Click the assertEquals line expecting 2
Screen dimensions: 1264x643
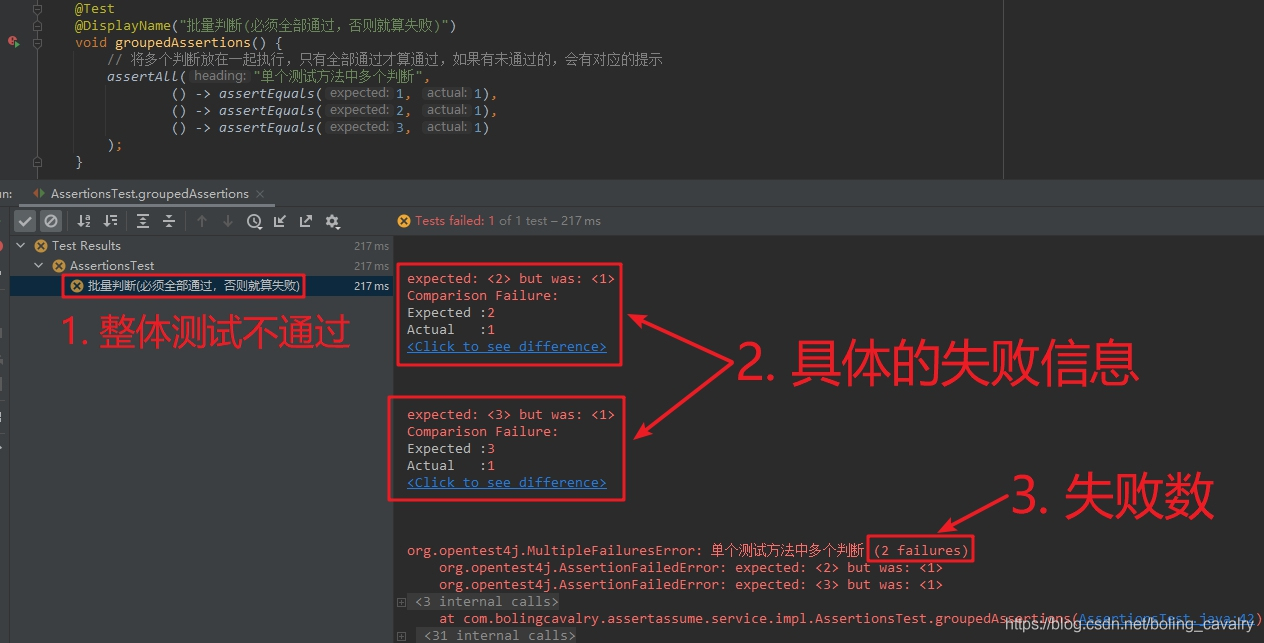[334, 110]
